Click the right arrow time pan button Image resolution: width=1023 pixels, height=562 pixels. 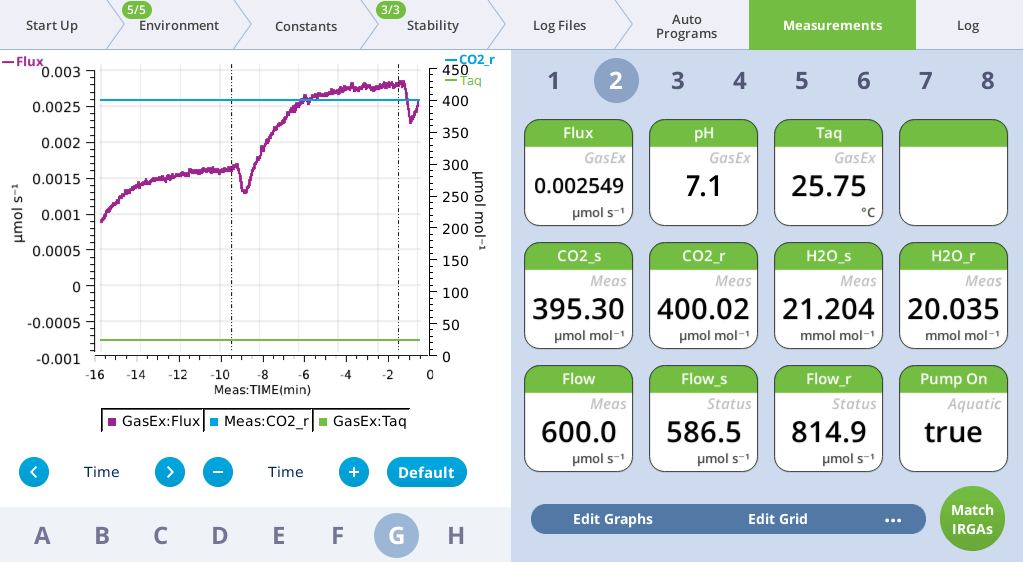pos(170,472)
